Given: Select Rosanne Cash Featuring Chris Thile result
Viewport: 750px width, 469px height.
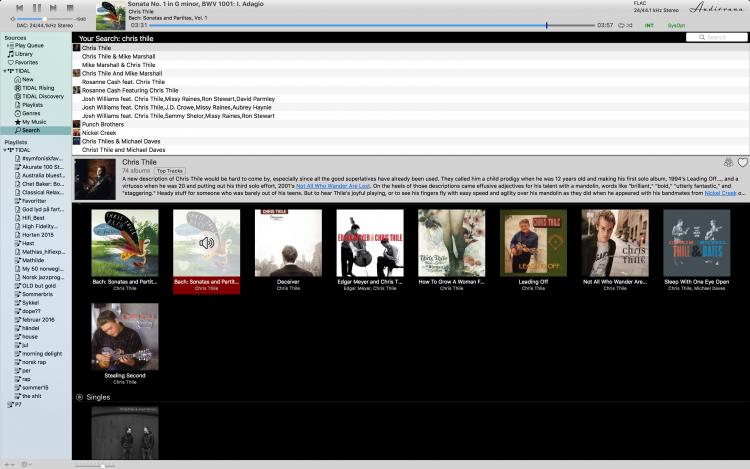Looking at the screenshot, I should (410, 90).
